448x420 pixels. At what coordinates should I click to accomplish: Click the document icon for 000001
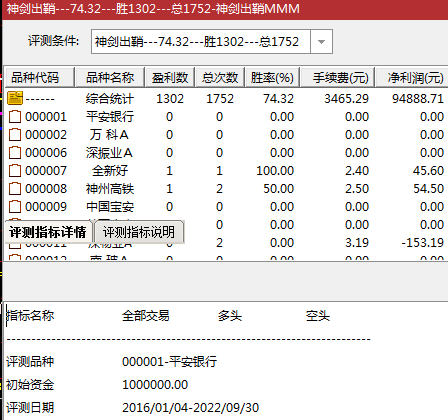(15, 117)
